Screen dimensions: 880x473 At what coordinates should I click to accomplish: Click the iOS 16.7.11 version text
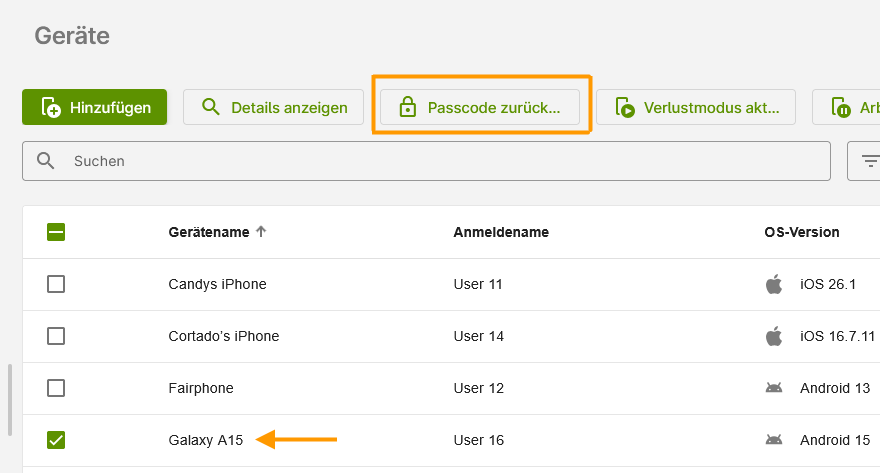(837, 336)
